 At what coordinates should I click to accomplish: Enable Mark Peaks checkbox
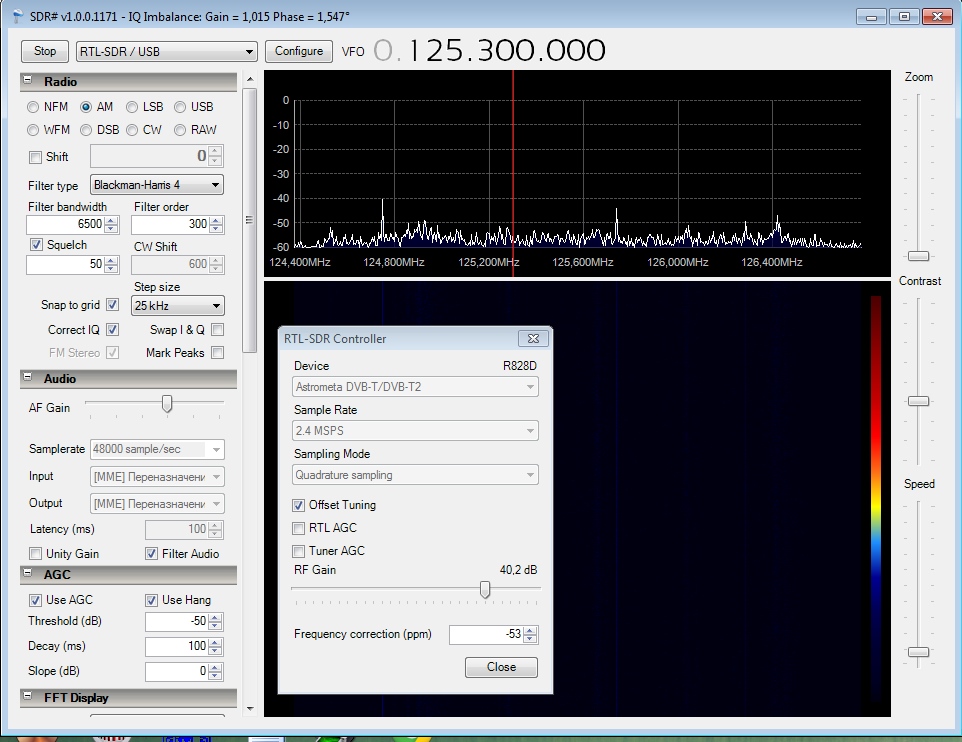point(217,353)
